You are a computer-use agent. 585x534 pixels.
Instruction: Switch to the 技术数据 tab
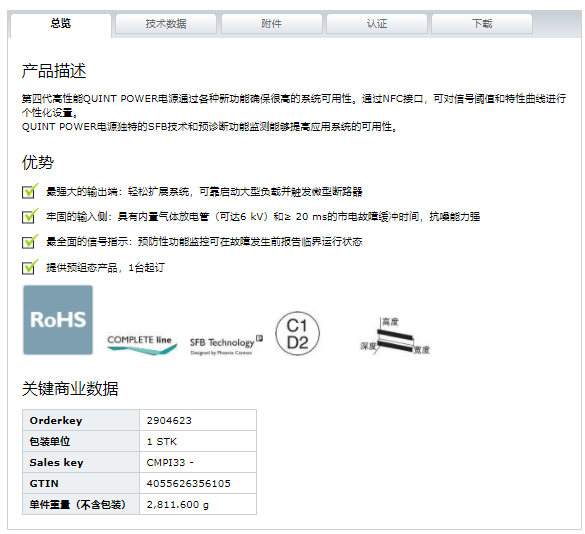[x=166, y=24]
